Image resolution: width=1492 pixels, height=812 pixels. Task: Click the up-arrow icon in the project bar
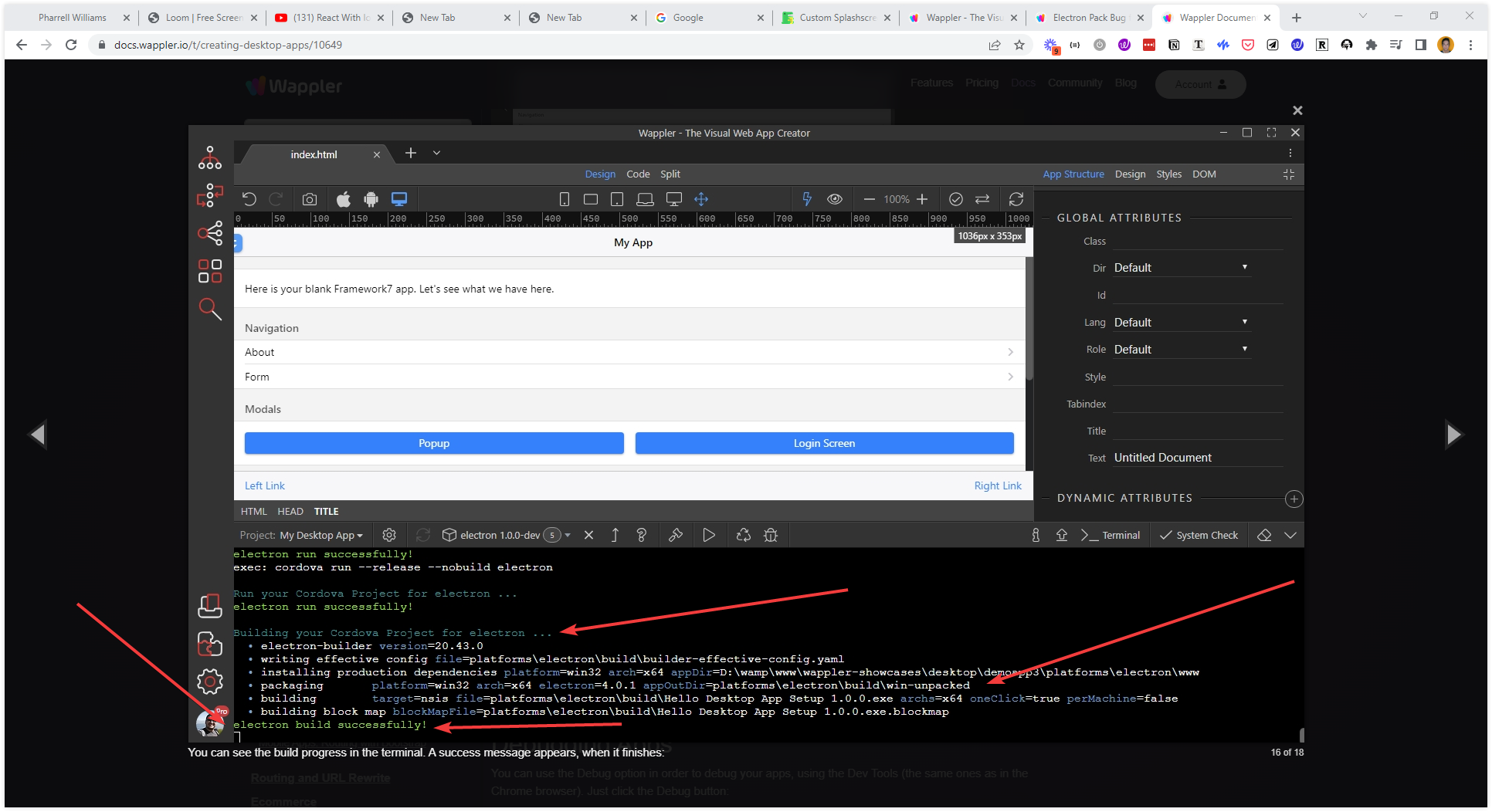pos(615,535)
